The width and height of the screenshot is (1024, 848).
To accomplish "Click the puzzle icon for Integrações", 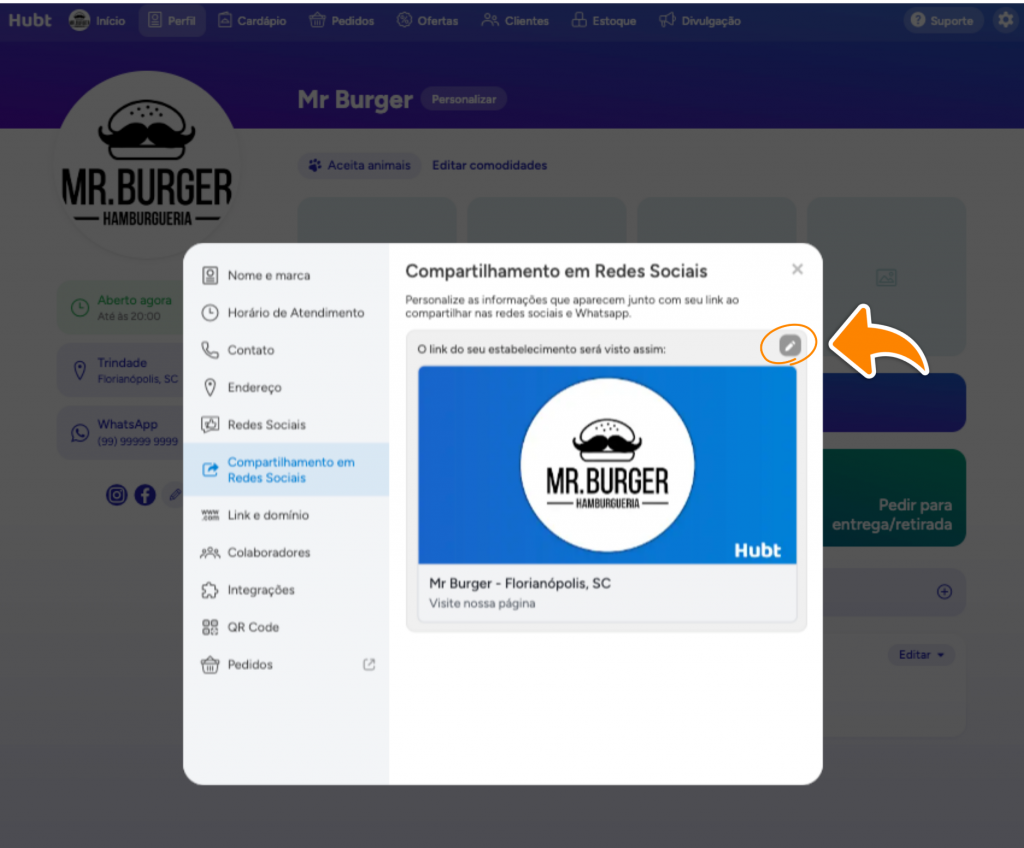I will point(210,590).
